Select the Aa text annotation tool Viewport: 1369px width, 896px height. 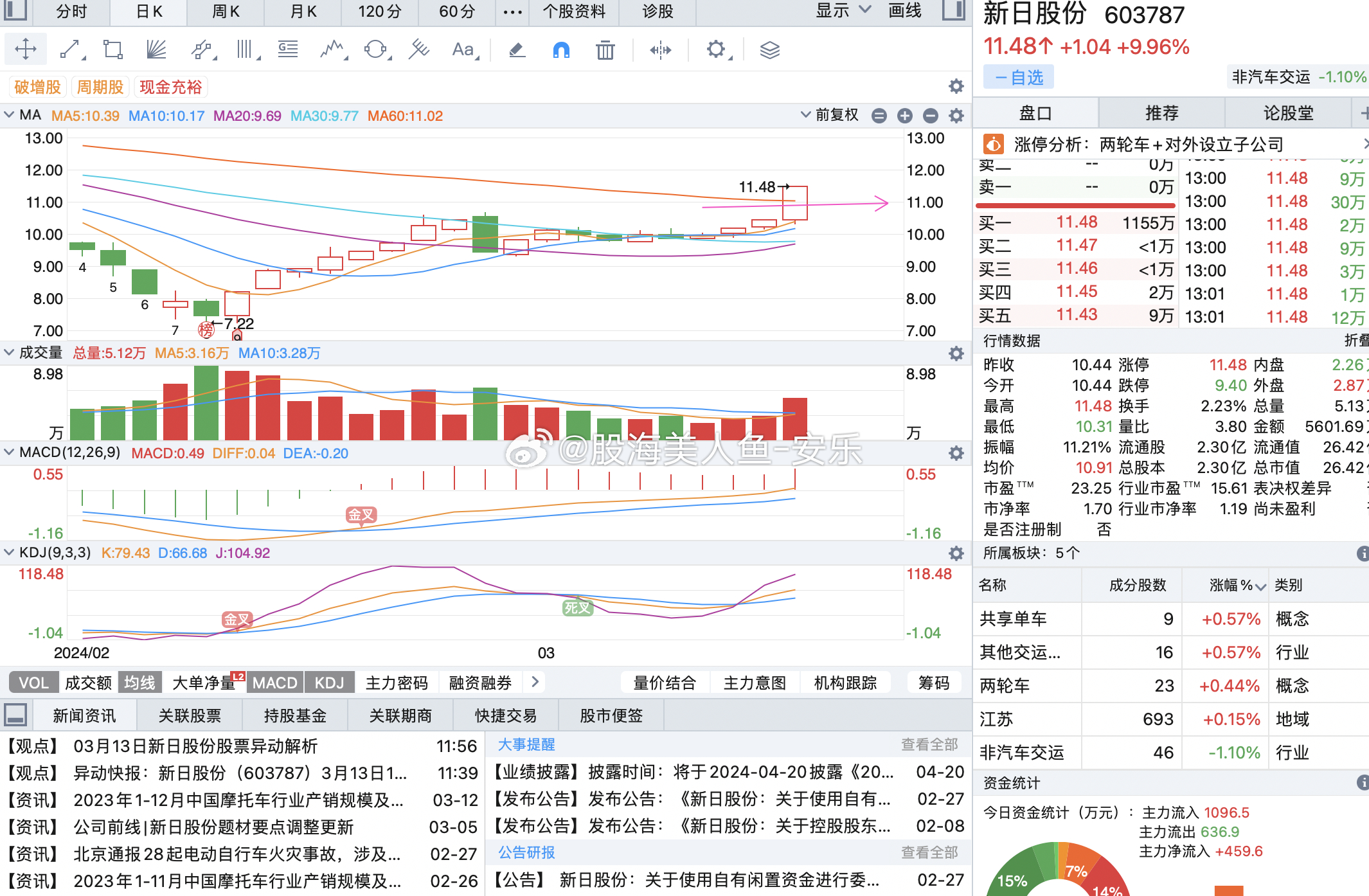coord(464,49)
